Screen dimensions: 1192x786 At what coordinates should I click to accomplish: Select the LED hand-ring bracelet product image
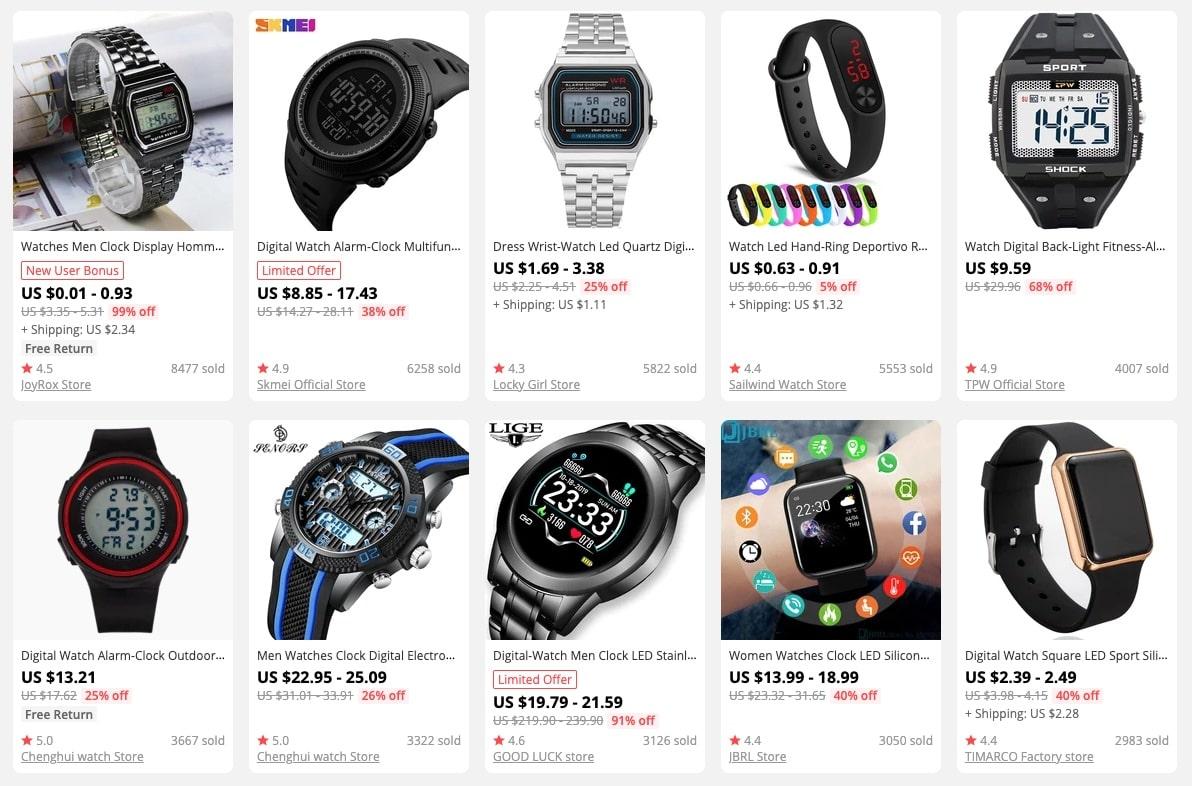click(831, 121)
